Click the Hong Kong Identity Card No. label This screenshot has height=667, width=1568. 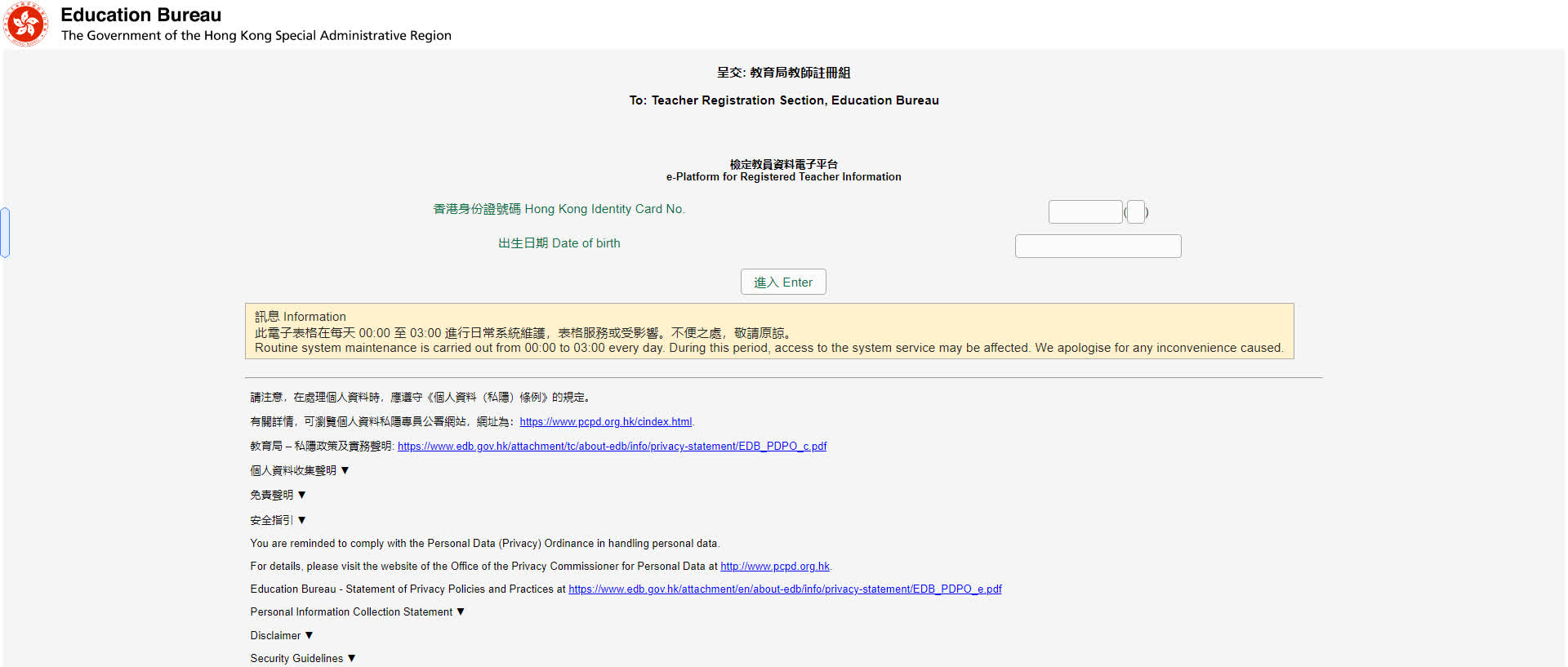click(x=559, y=209)
